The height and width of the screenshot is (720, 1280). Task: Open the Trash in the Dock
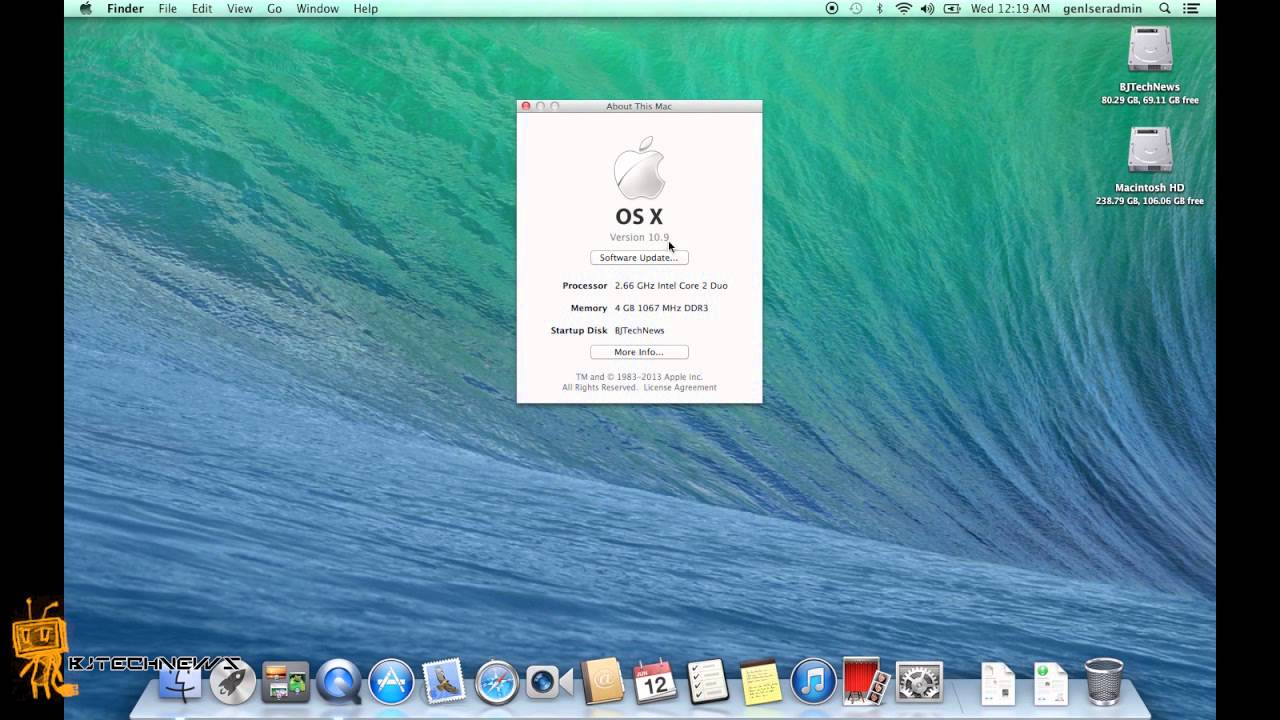[1104, 682]
